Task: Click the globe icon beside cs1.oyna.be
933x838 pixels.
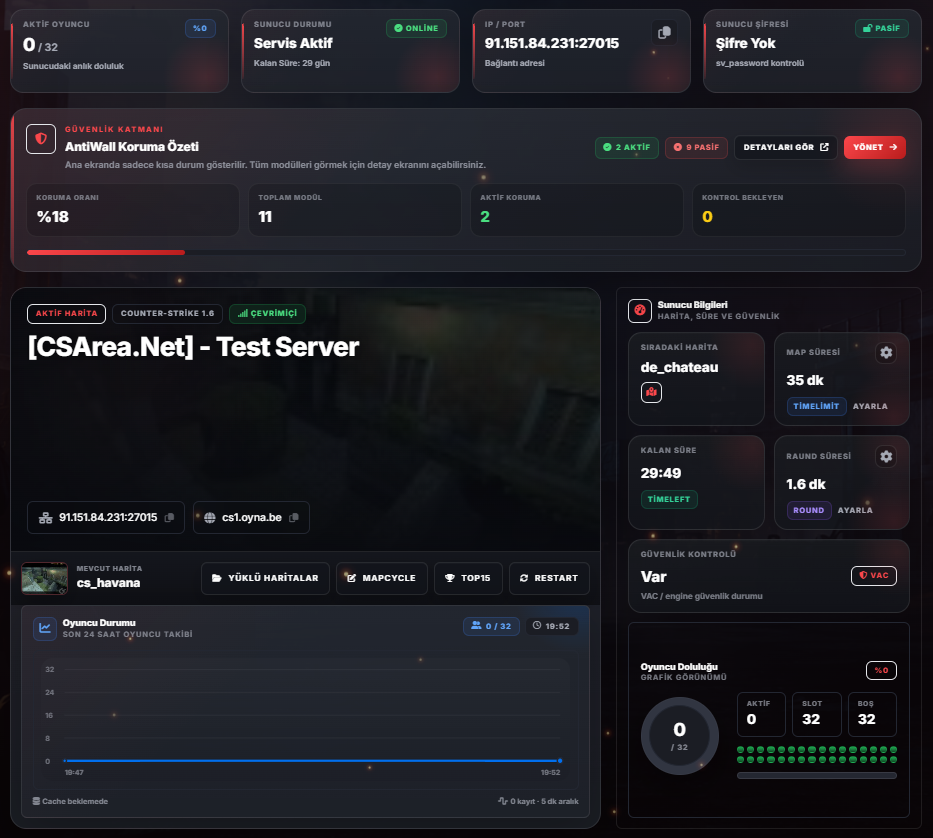Action: point(209,518)
